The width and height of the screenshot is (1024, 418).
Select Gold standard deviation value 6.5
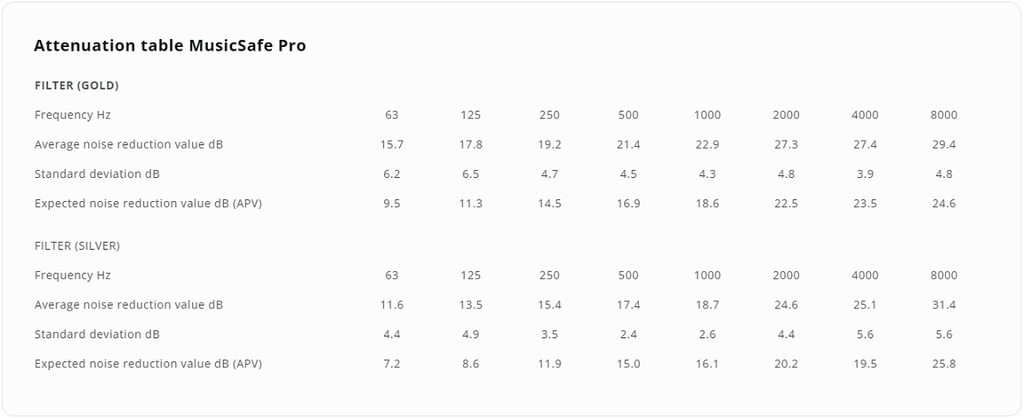[471, 174]
